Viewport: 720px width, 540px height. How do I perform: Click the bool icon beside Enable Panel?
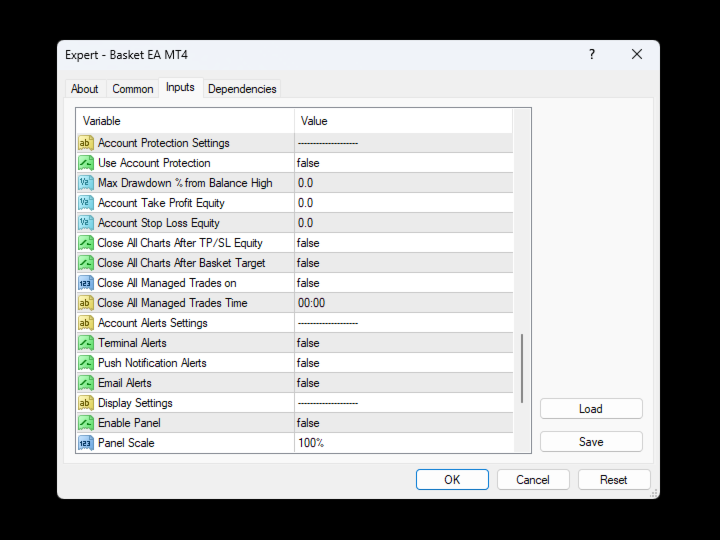point(85,422)
